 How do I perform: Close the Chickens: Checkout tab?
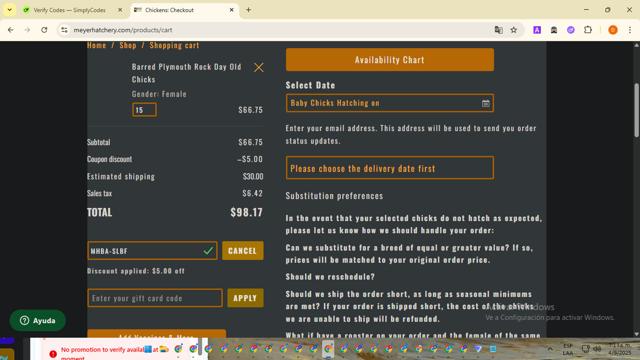tap(231, 10)
